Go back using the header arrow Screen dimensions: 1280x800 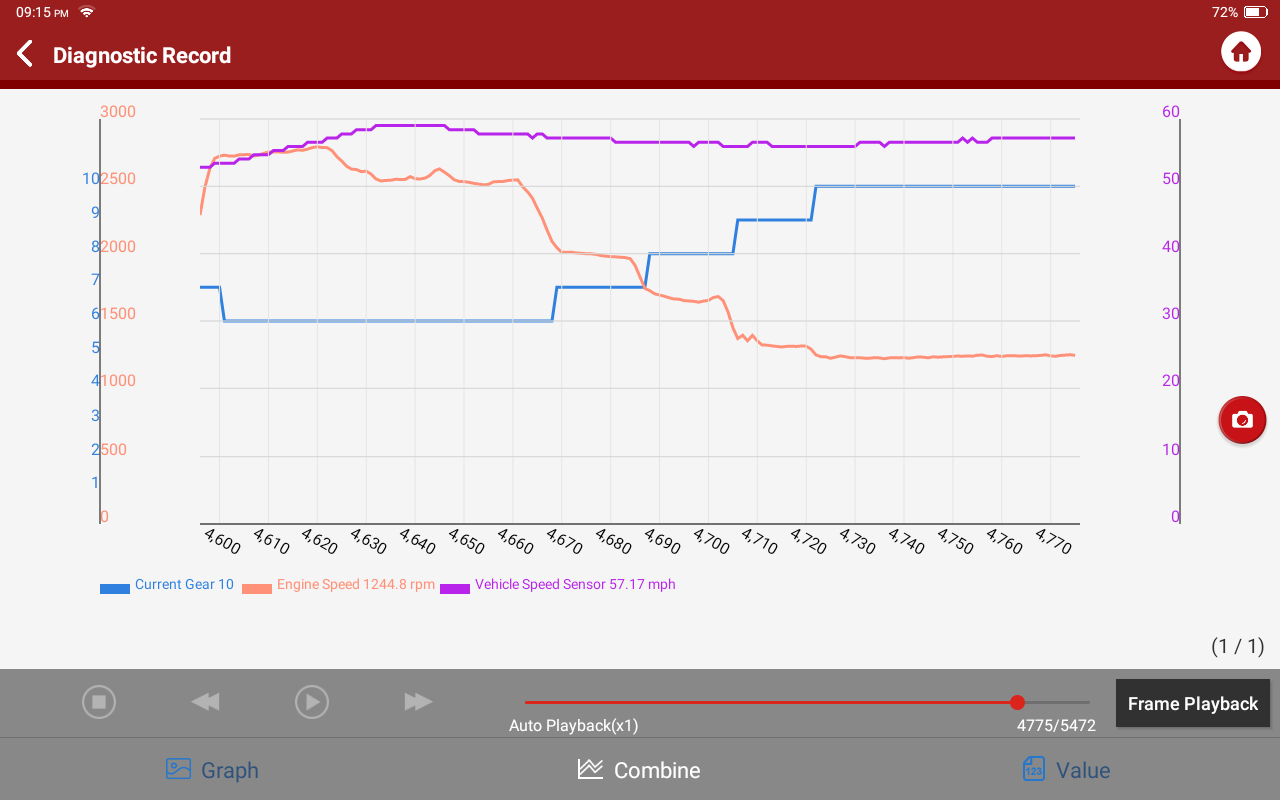coord(26,54)
